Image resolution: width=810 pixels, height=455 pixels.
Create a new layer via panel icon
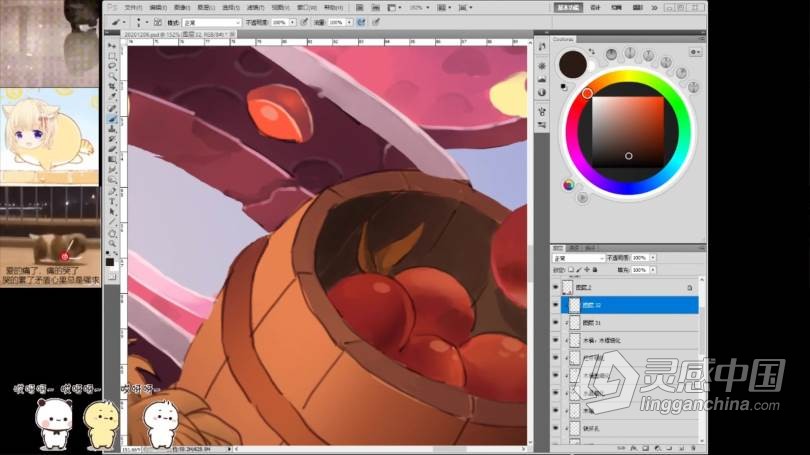(x=681, y=448)
